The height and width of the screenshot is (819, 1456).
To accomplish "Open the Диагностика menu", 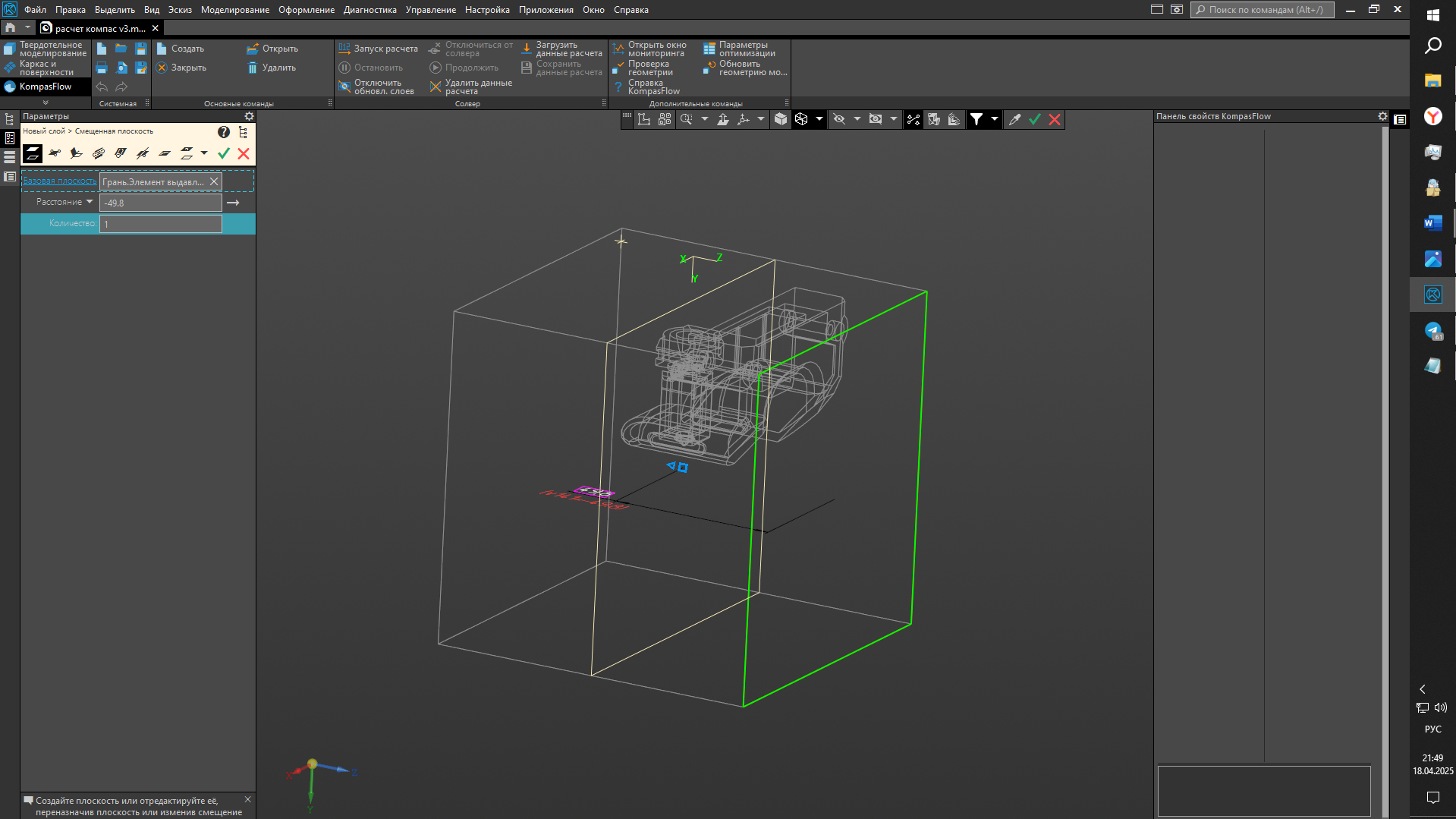I will point(370,10).
